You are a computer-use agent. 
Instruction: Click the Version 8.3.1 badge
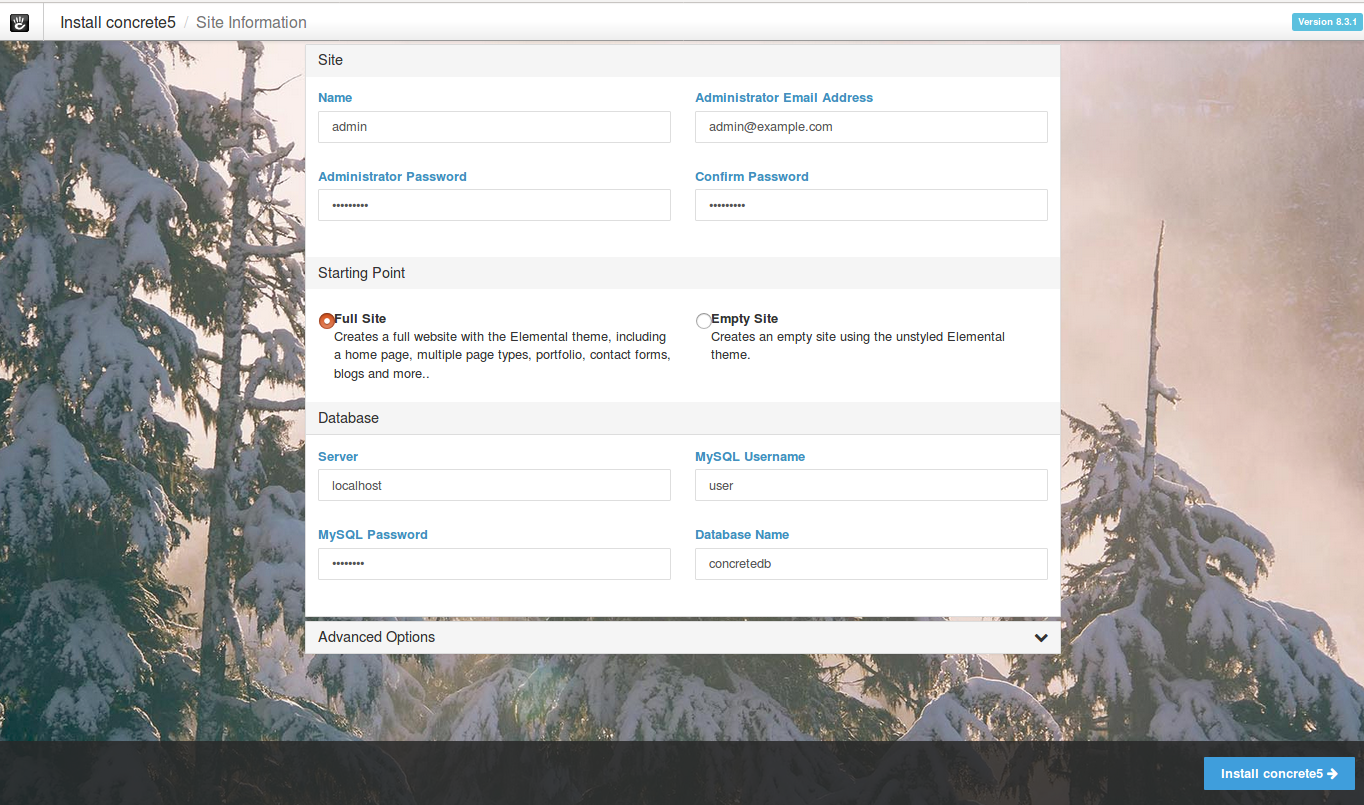point(1326,22)
